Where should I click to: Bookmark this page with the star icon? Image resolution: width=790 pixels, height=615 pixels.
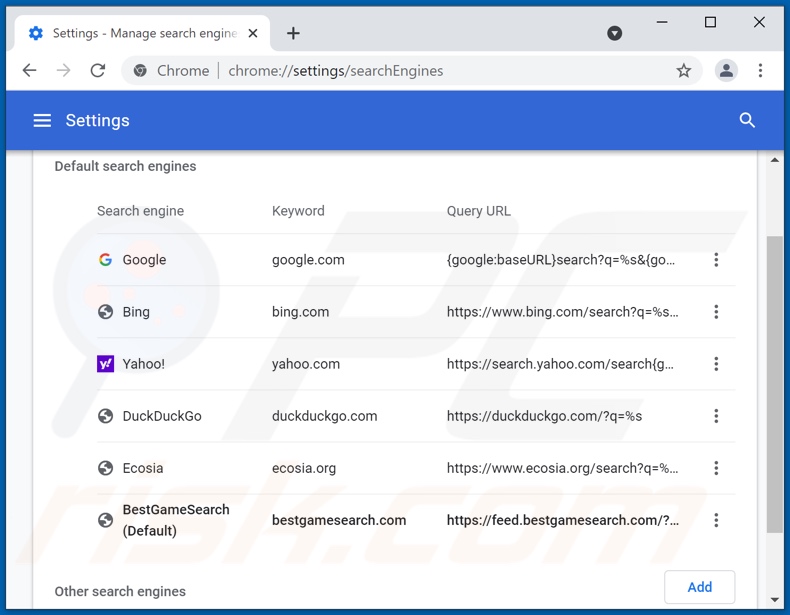pyautogui.click(x=683, y=71)
